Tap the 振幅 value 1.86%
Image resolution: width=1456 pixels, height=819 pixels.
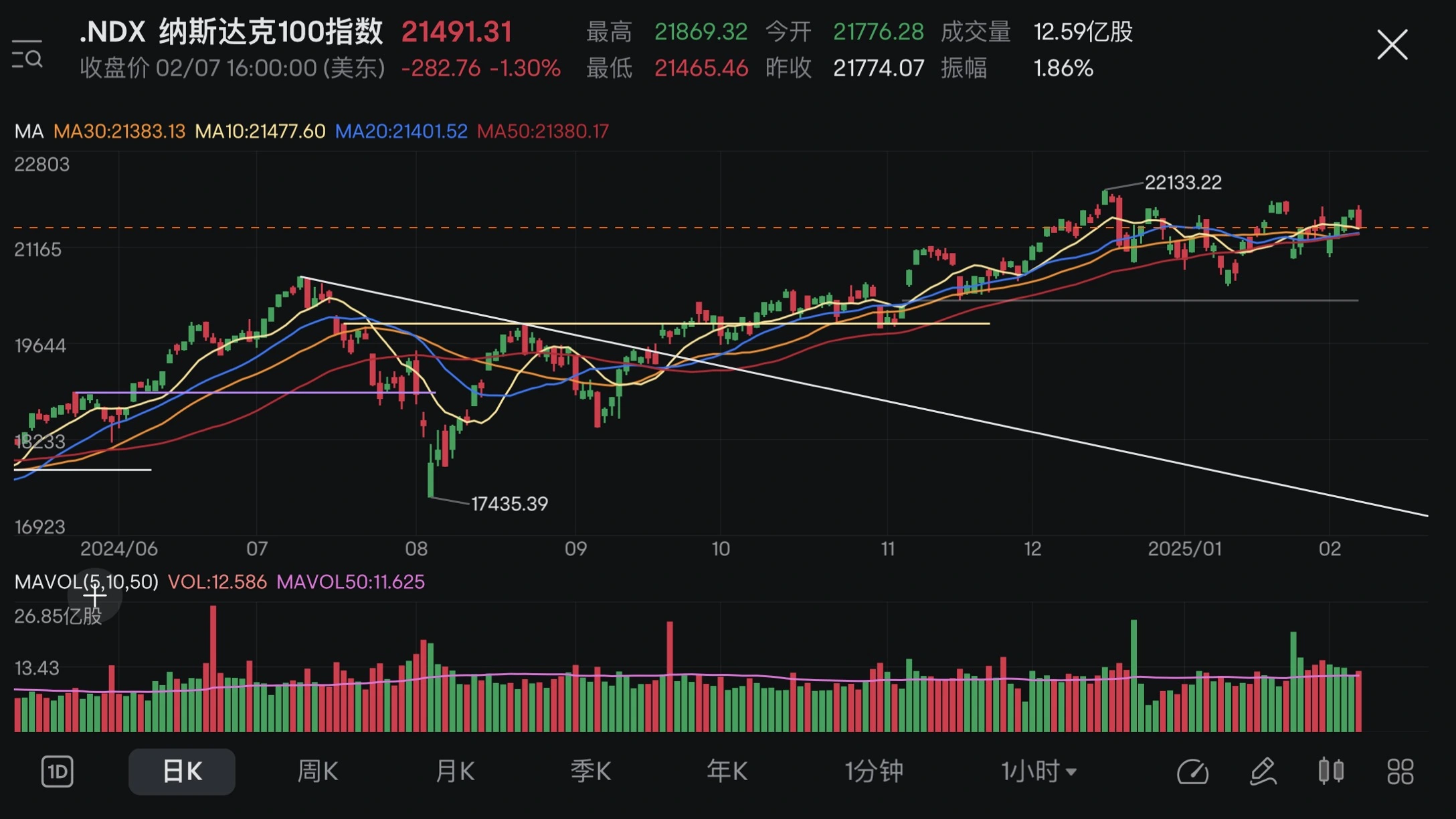click(x=1063, y=68)
